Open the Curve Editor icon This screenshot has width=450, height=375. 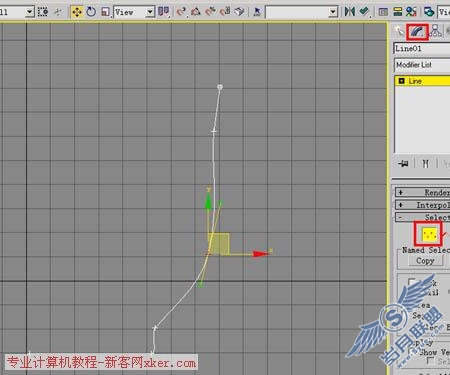(397, 12)
